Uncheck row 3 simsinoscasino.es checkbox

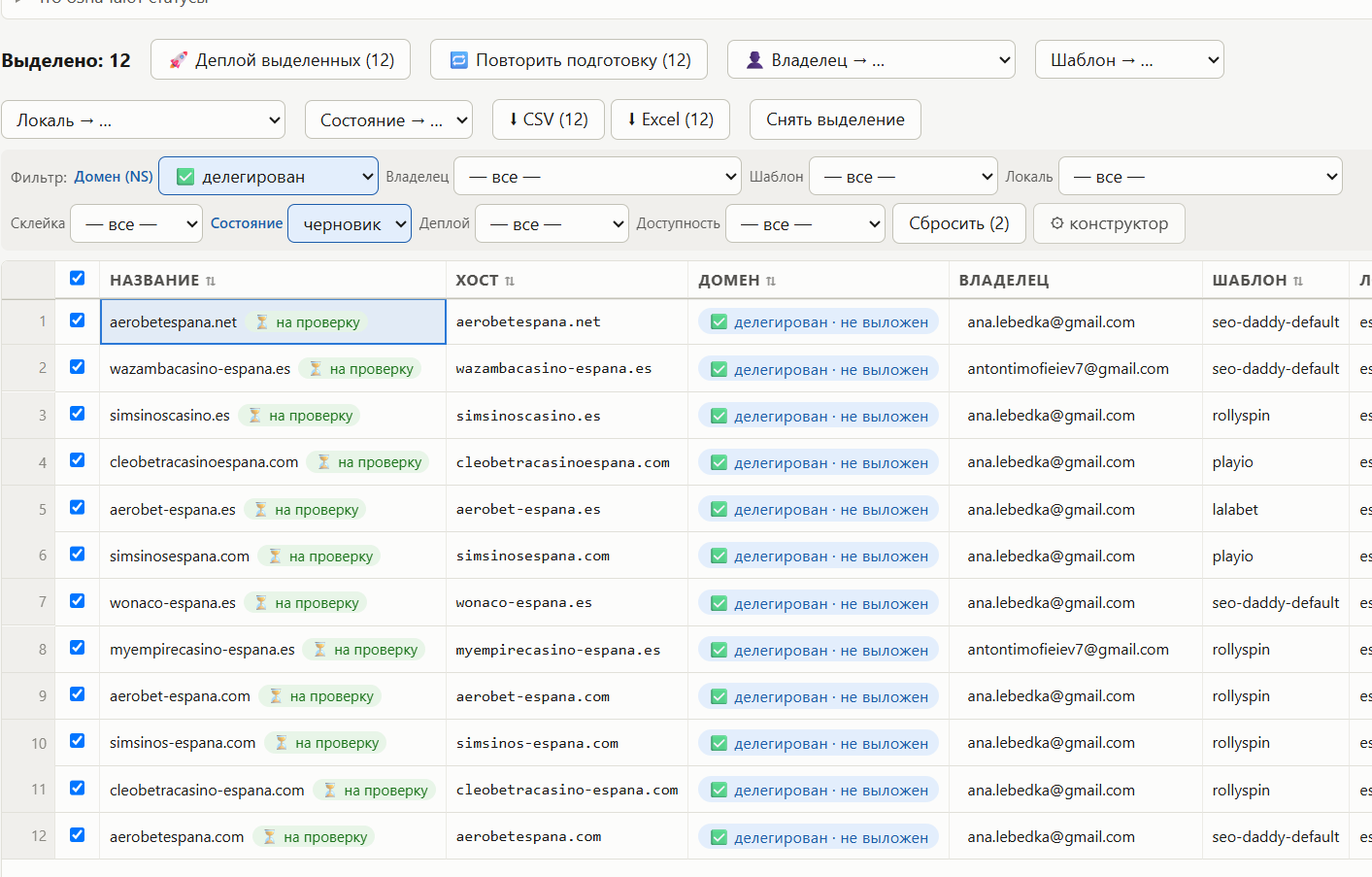pos(78,414)
